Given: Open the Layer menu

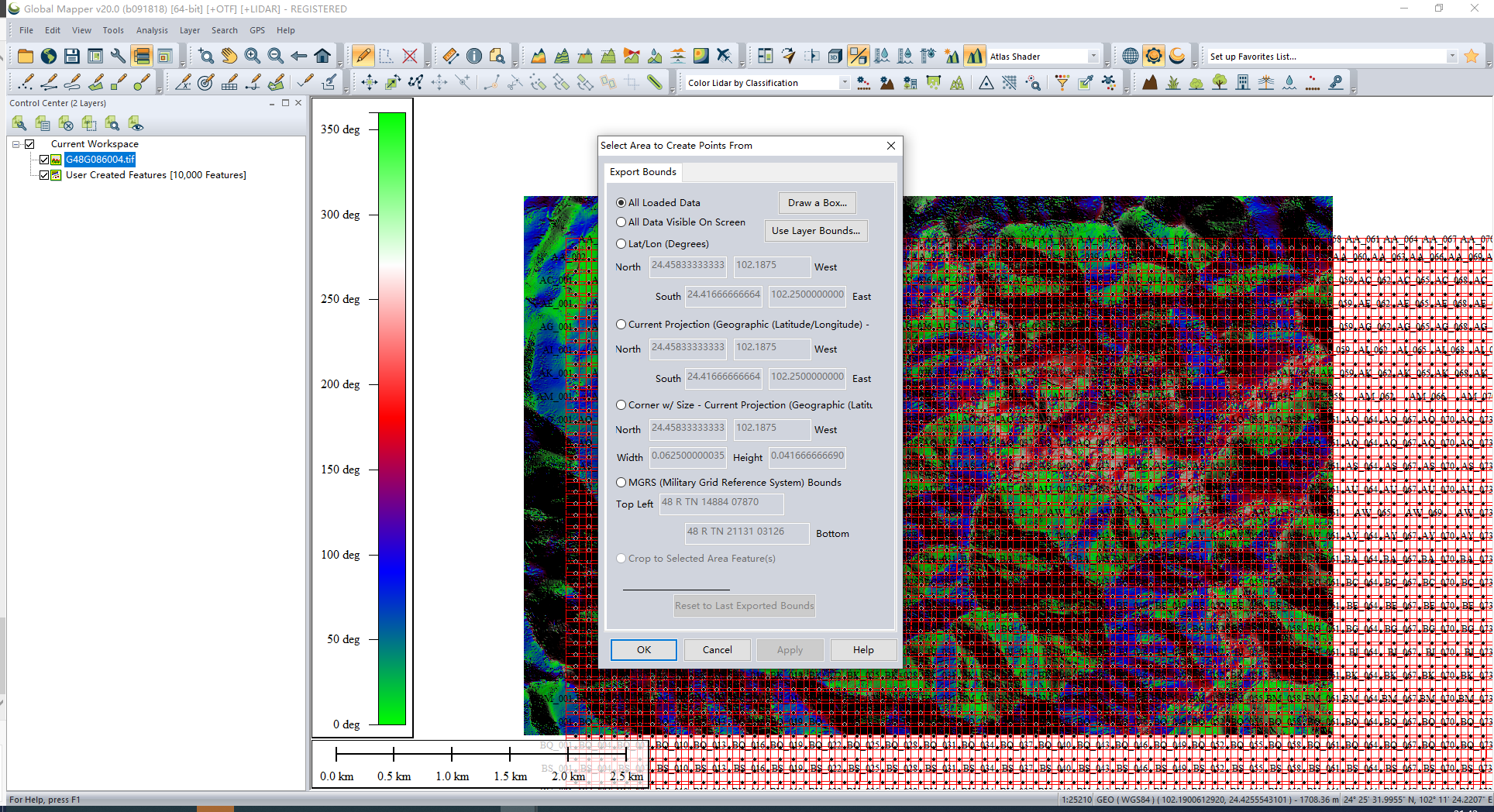Looking at the screenshot, I should (190, 30).
